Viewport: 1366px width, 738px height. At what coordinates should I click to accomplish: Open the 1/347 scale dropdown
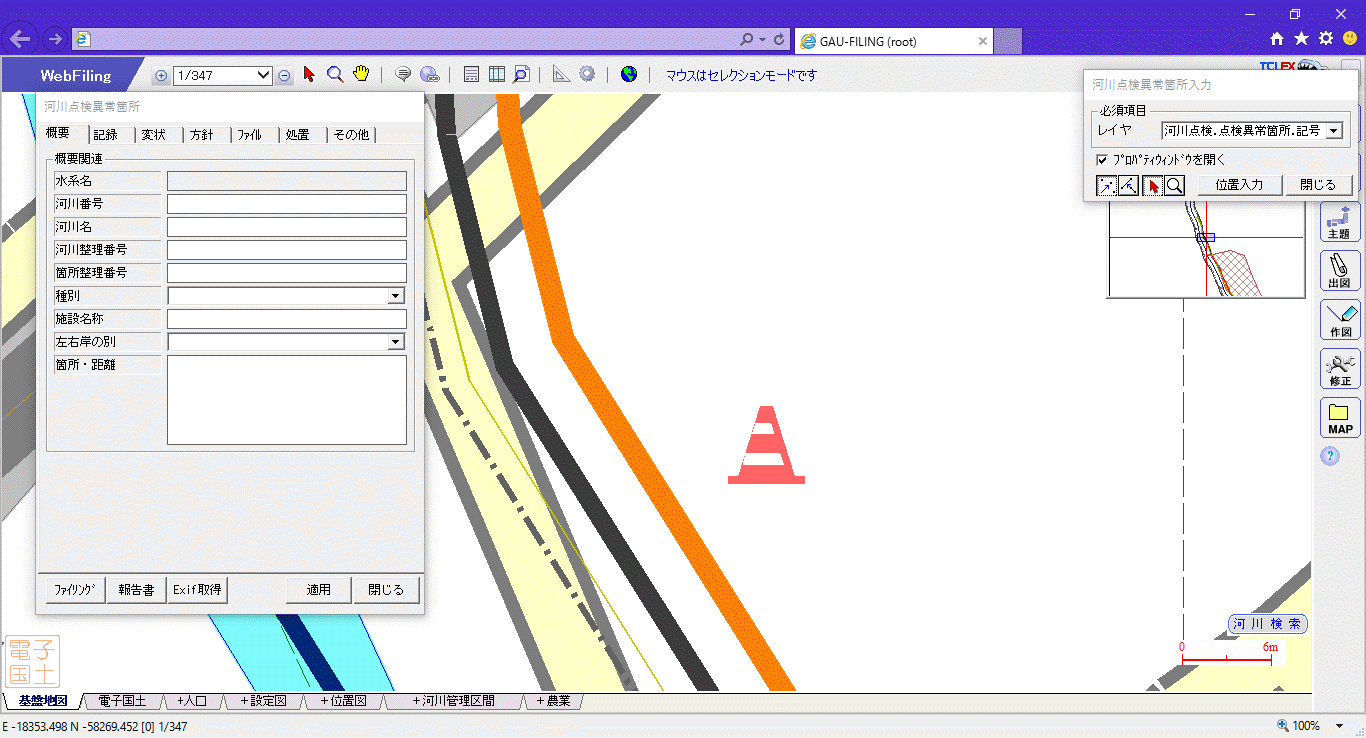tap(264, 75)
